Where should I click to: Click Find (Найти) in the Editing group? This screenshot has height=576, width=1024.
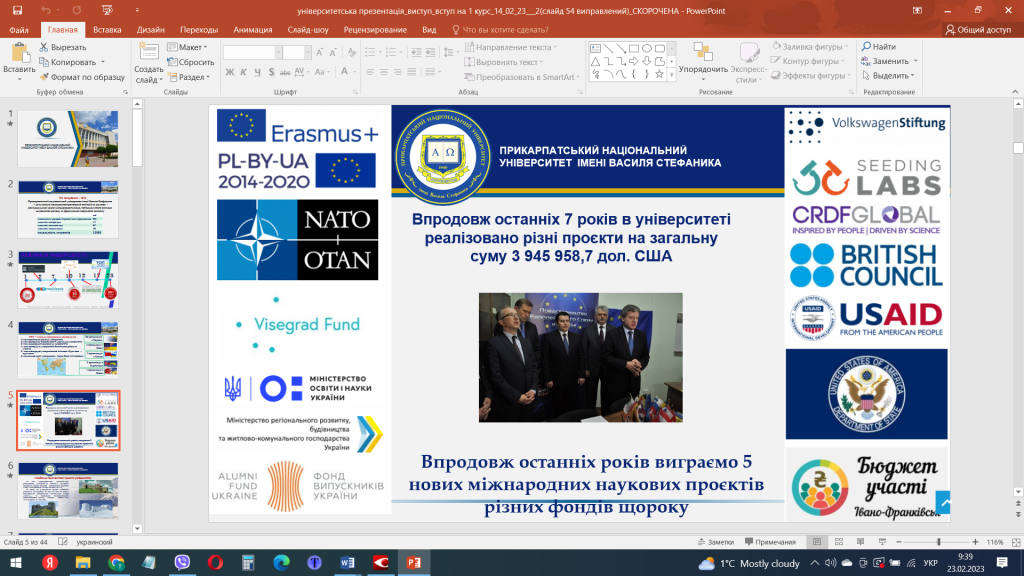(x=878, y=47)
